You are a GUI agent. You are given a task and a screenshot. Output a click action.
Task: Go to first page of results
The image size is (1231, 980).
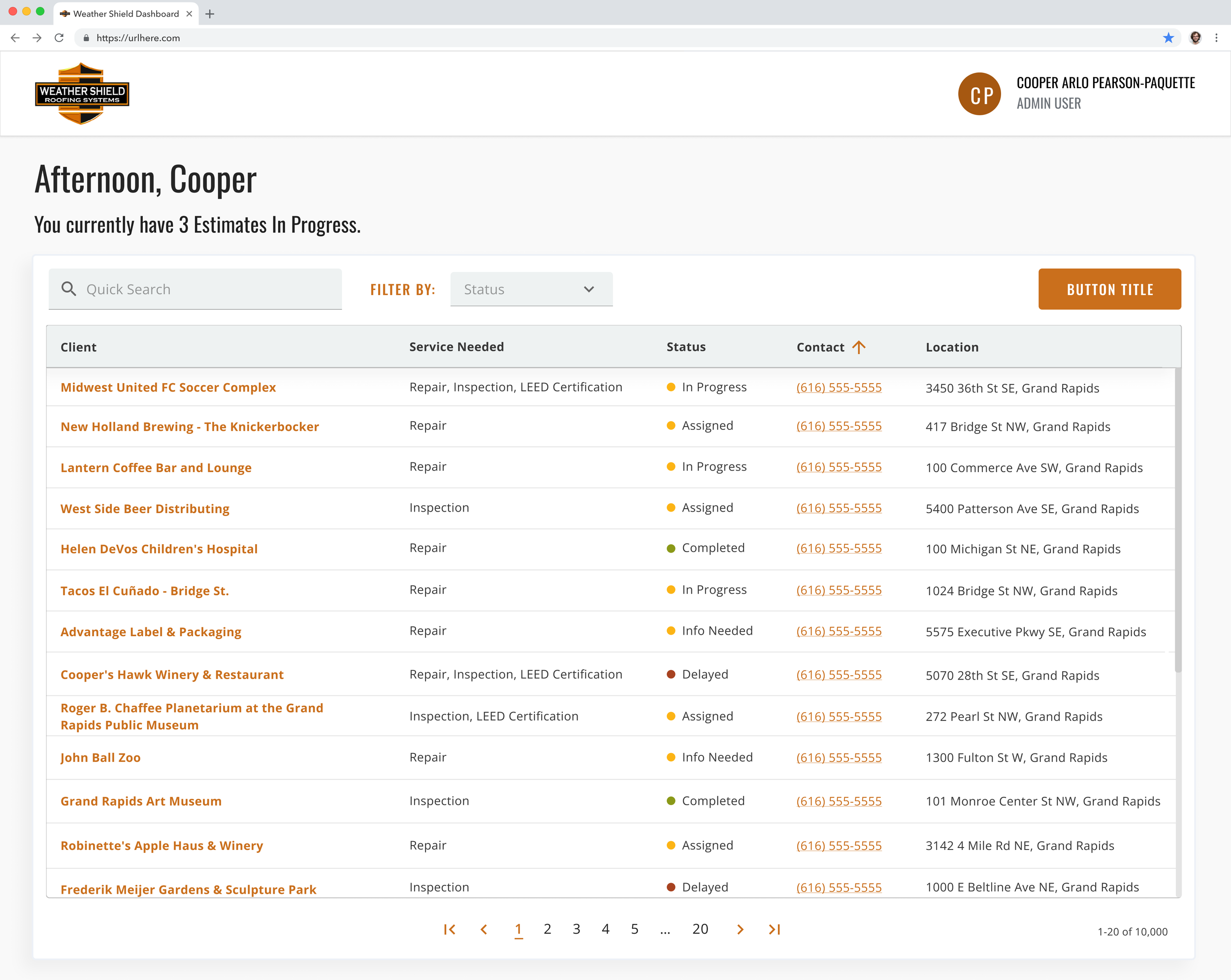tap(450, 929)
